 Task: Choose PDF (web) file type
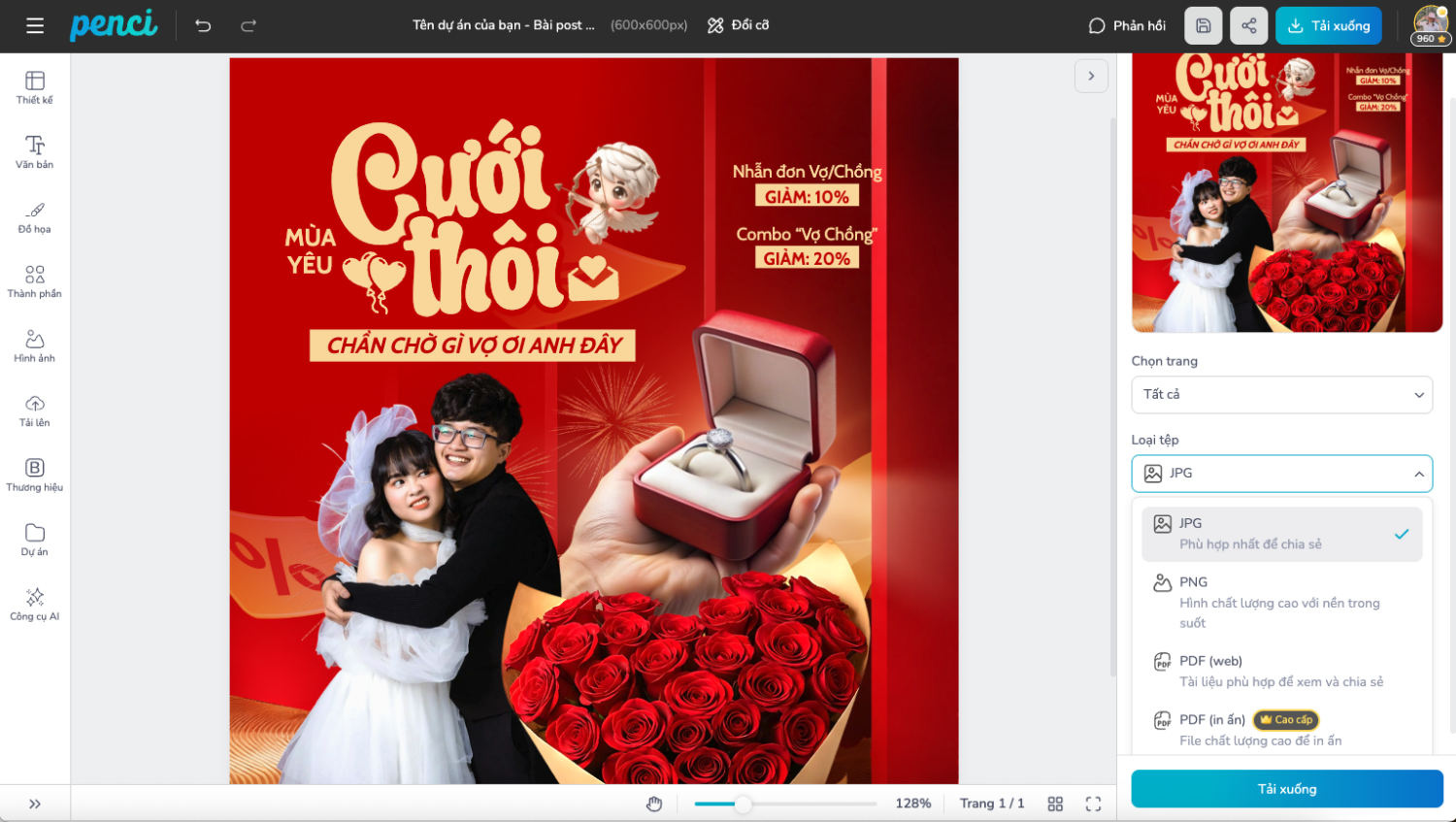pyautogui.click(x=1281, y=671)
